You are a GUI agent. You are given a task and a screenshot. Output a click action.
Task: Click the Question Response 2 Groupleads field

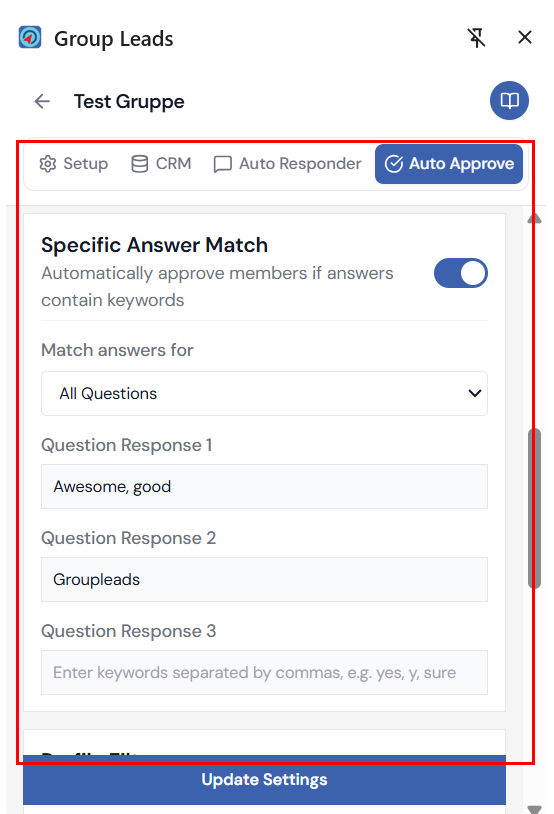click(x=264, y=579)
